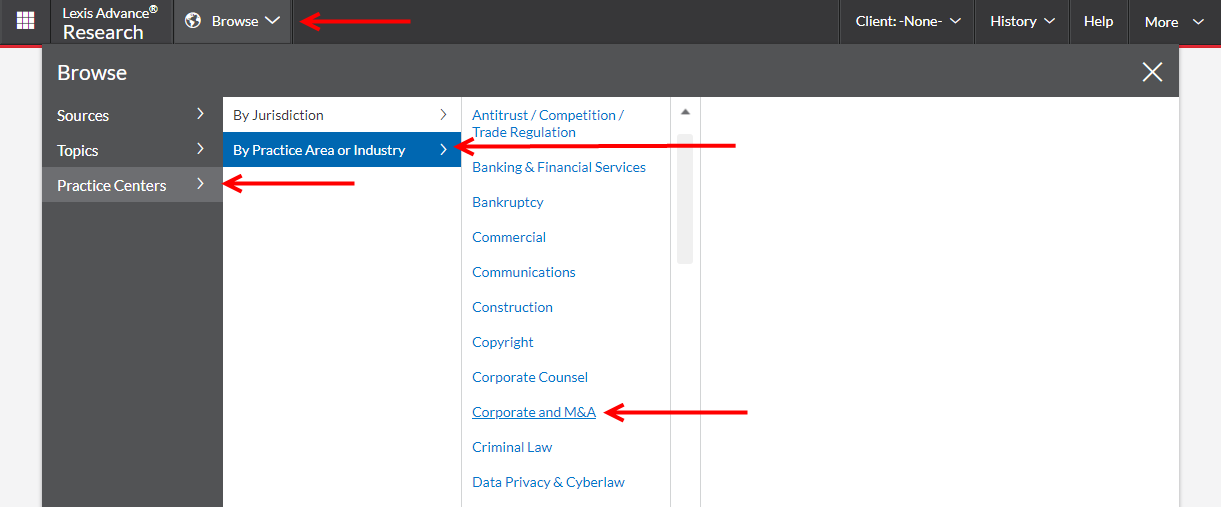Click the scrollbar up arrow in practice list

pyautogui.click(x=685, y=112)
